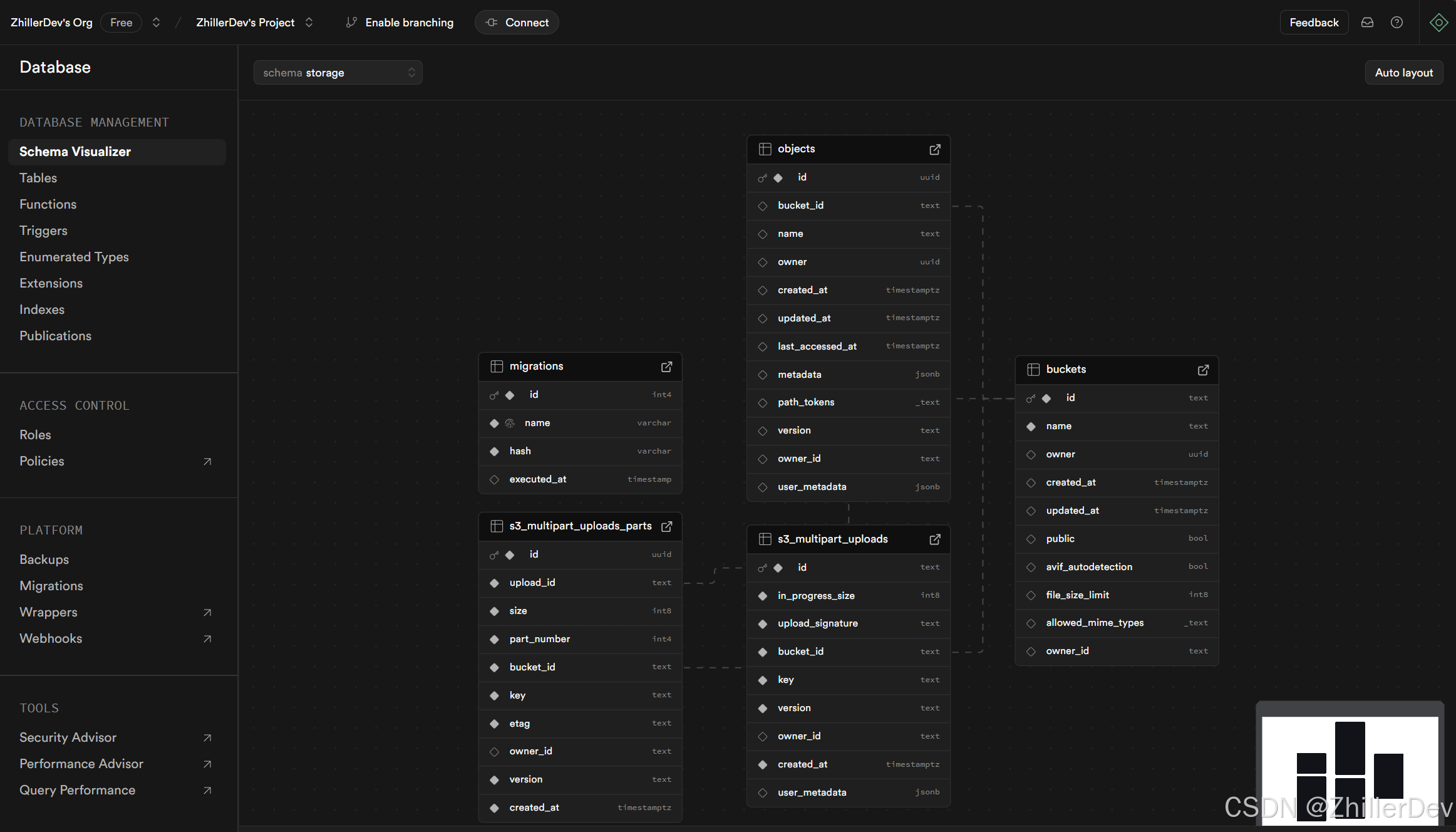Screen dimensions: 1456x832
Task: Open the Policies link in Access Control
Action: tap(42, 461)
